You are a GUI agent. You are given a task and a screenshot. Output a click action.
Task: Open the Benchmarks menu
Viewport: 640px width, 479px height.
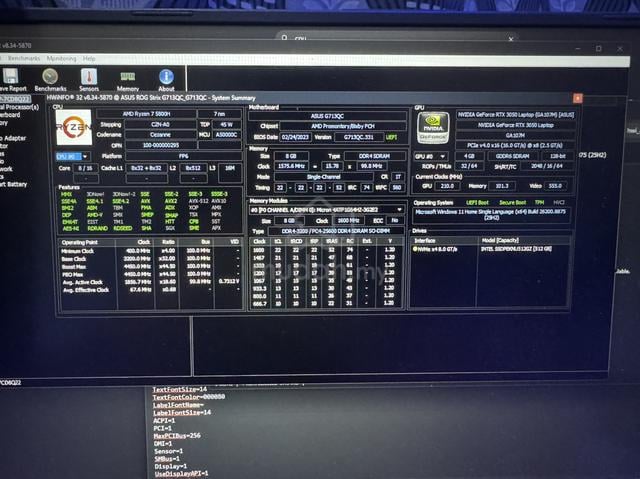pyautogui.click(x=24, y=59)
